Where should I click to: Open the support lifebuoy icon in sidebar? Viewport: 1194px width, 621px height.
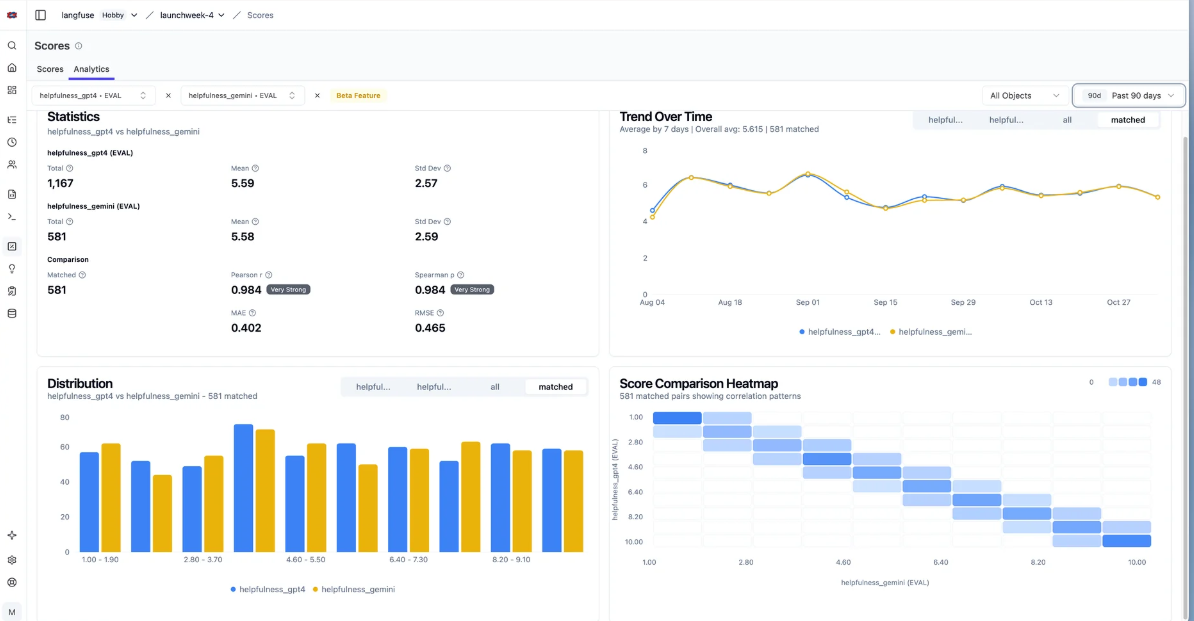[x=12, y=582]
